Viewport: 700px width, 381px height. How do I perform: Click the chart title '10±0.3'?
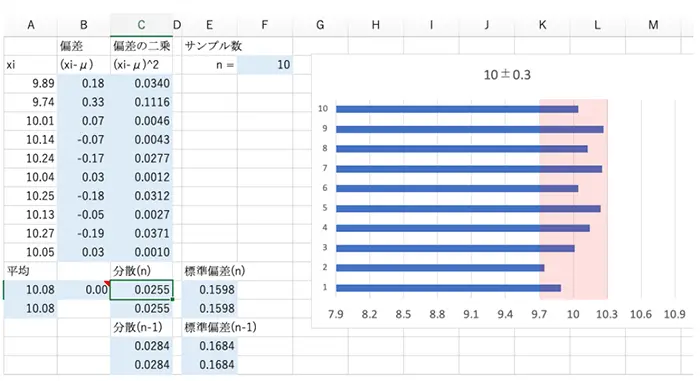pos(507,75)
